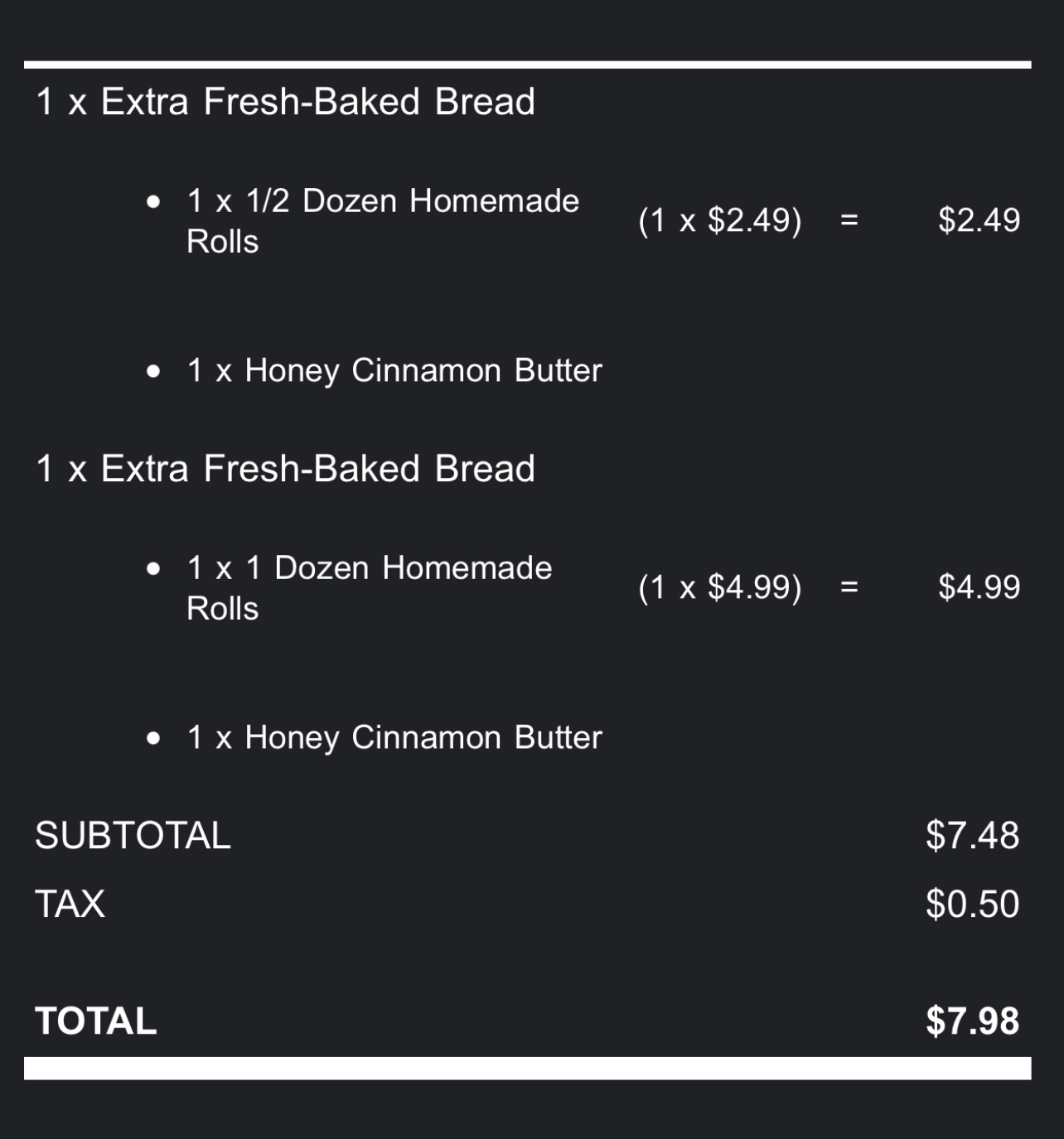
Task: Click the $0.50 tax amount
Action: (972, 904)
